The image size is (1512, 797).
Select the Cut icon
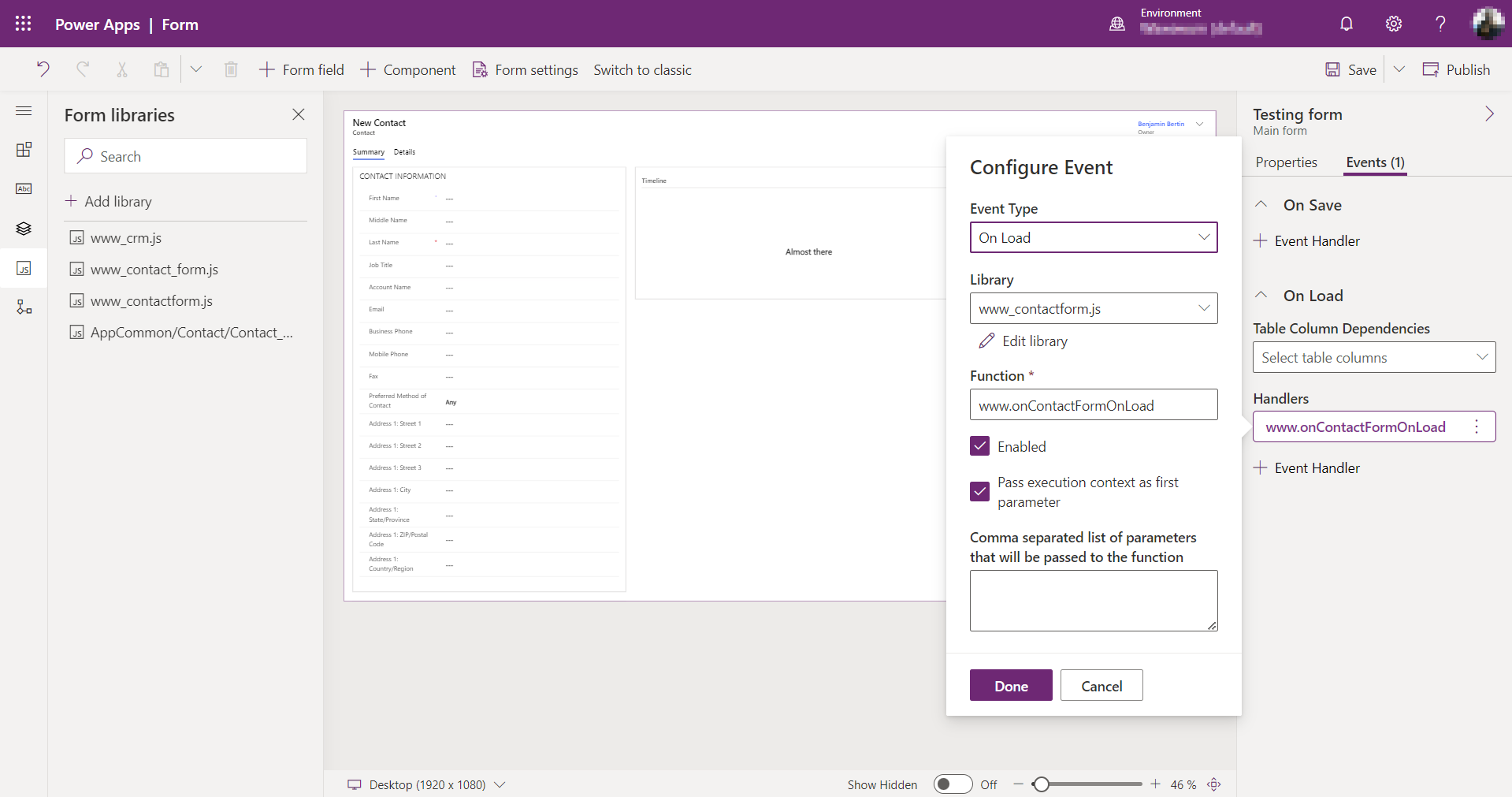(x=122, y=69)
